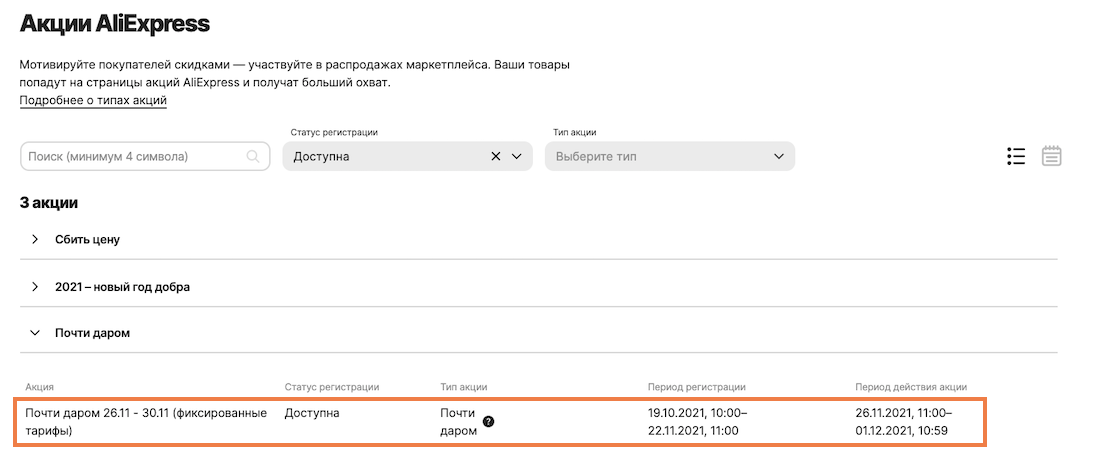Click the search magnifier icon

[x=253, y=156]
